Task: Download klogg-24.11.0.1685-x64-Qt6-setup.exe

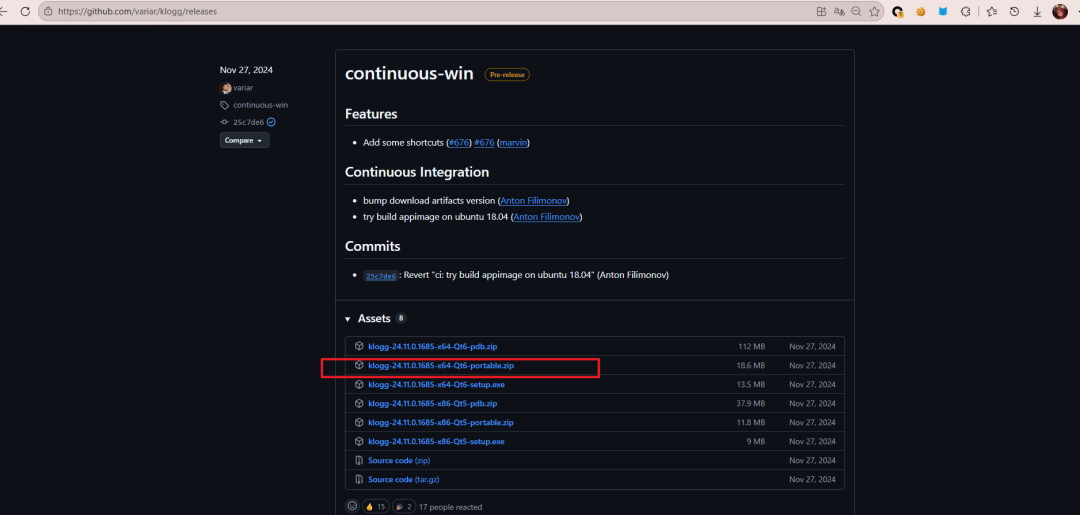Action: tap(436, 384)
